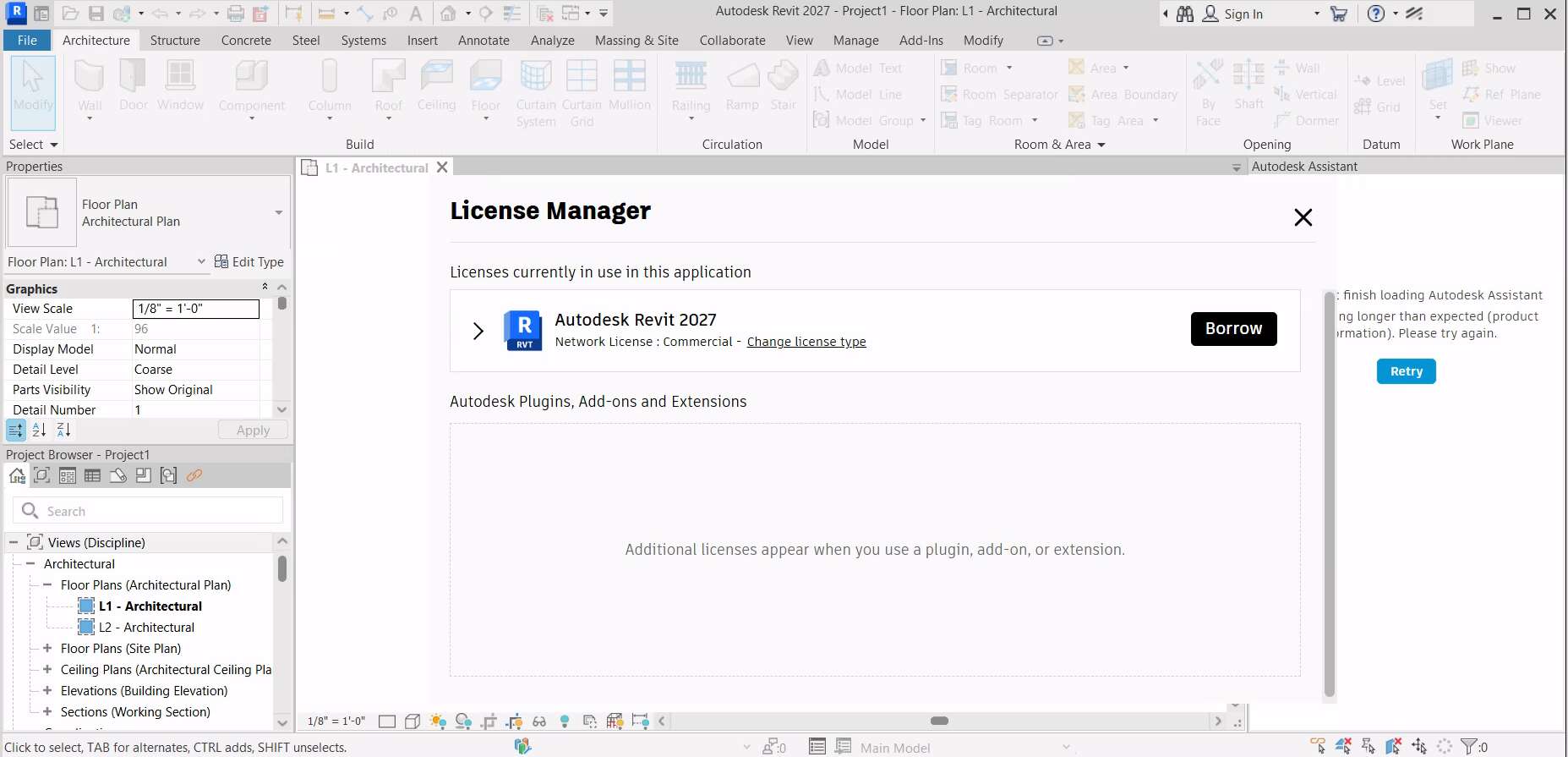Open Revit Links icon in Project Browser
The width and height of the screenshot is (1568, 757).
click(x=194, y=475)
